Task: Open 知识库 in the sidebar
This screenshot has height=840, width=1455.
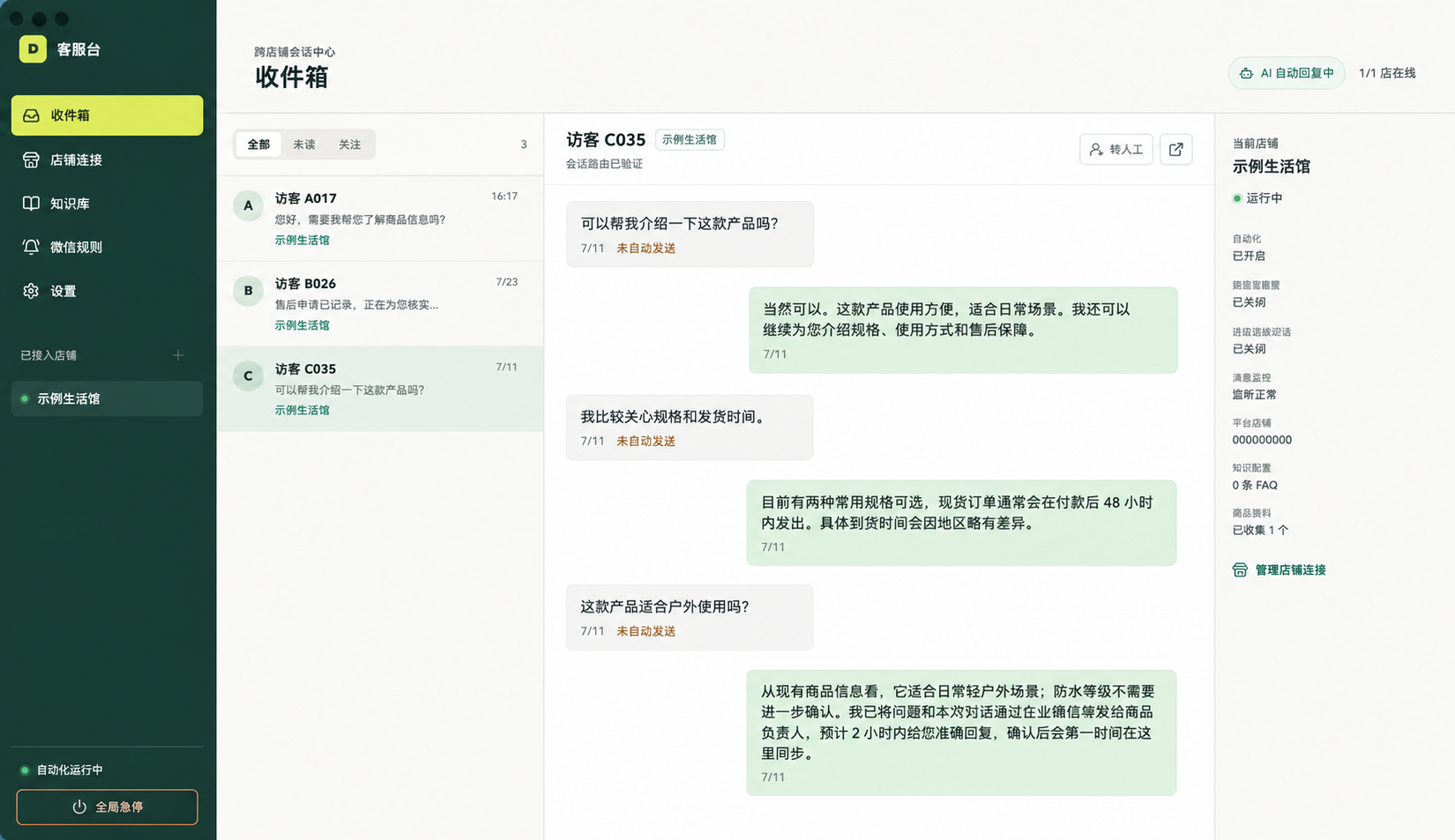Action: point(107,204)
